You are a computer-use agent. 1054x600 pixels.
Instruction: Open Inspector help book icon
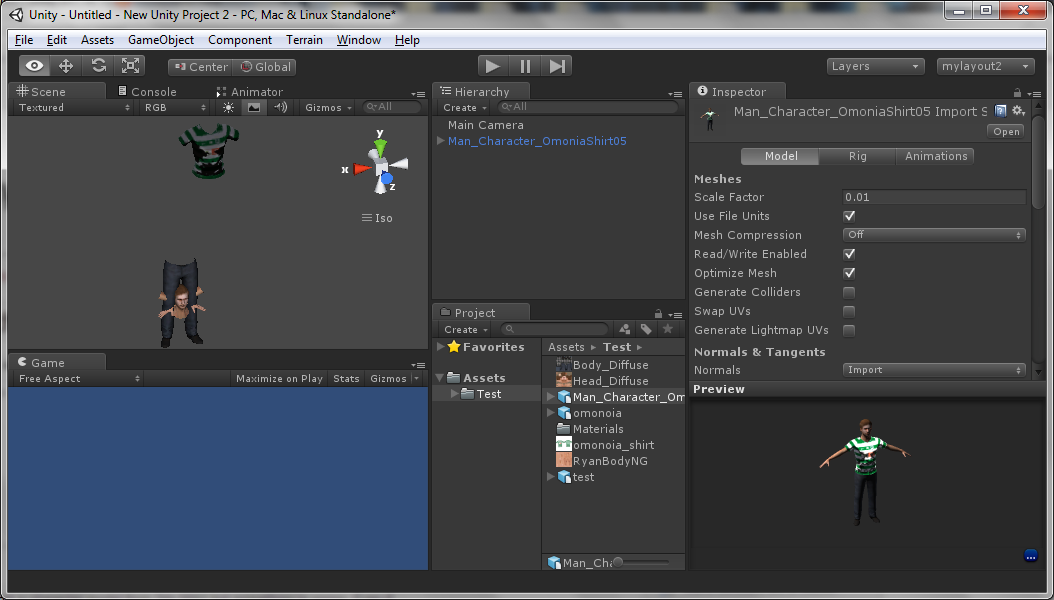pyautogui.click(x=1000, y=111)
